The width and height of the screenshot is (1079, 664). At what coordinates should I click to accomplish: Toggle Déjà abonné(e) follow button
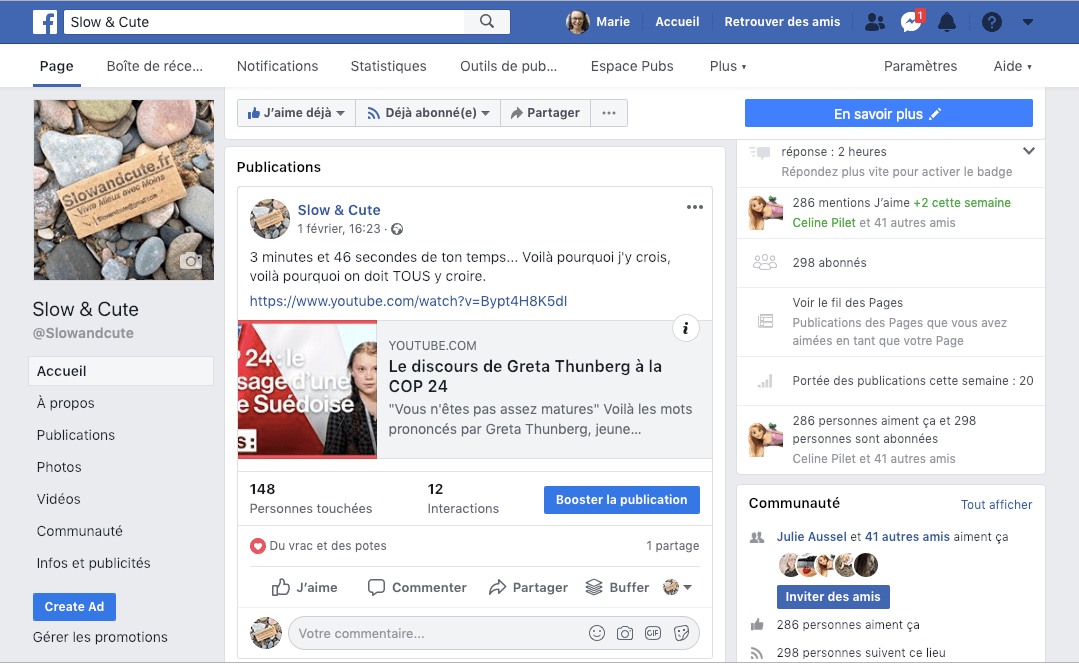pyautogui.click(x=428, y=113)
